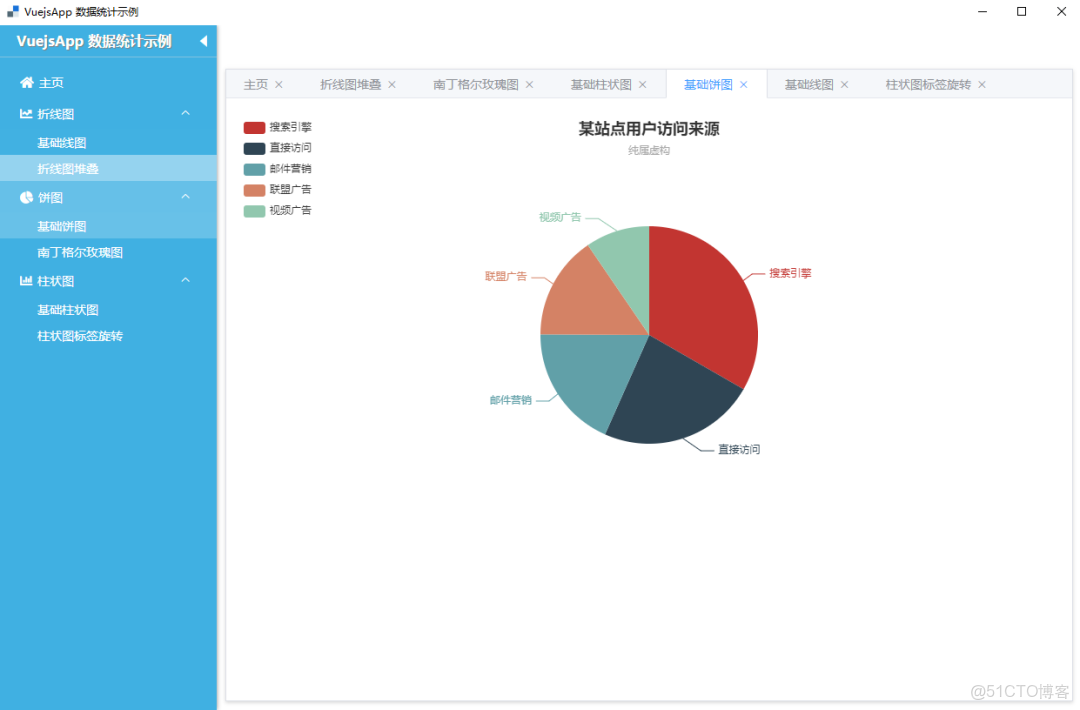1080x710 pixels.
Task: Close the 折线图堆叠 tab
Action: click(391, 84)
